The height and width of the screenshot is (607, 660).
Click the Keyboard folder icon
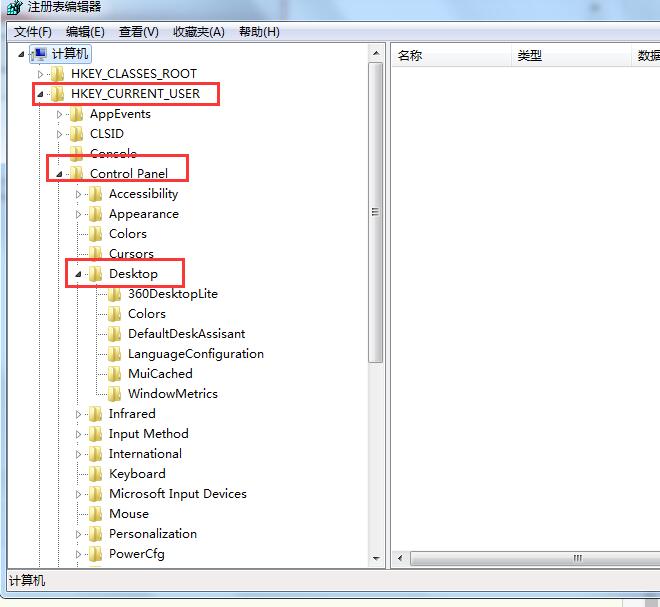pyautogui.click(x=96, y=474)
